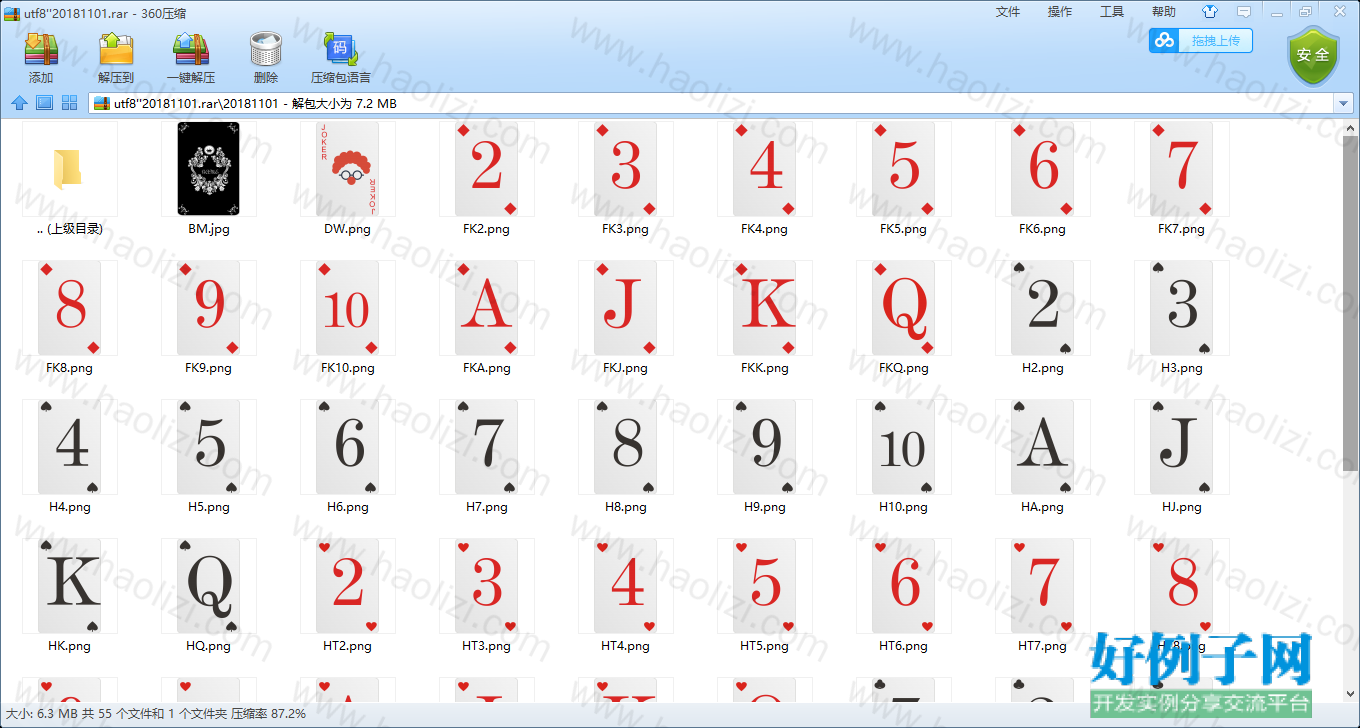This screenshot has height=728, width=1360.
Task: Click the file name HT7.png
Action: click(x=1042, y=646)
